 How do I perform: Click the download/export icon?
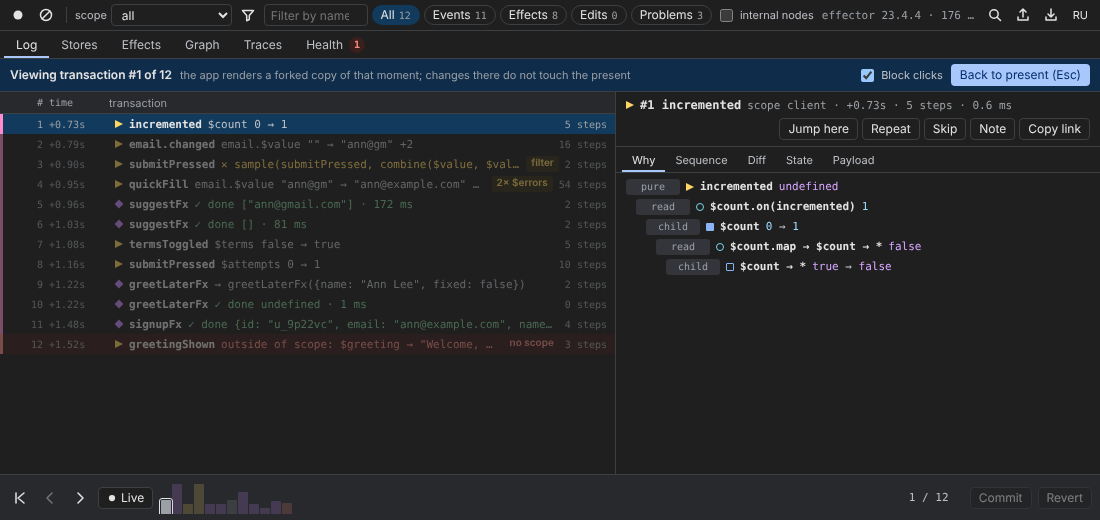pyautogui.click(x=1051, y=15)
